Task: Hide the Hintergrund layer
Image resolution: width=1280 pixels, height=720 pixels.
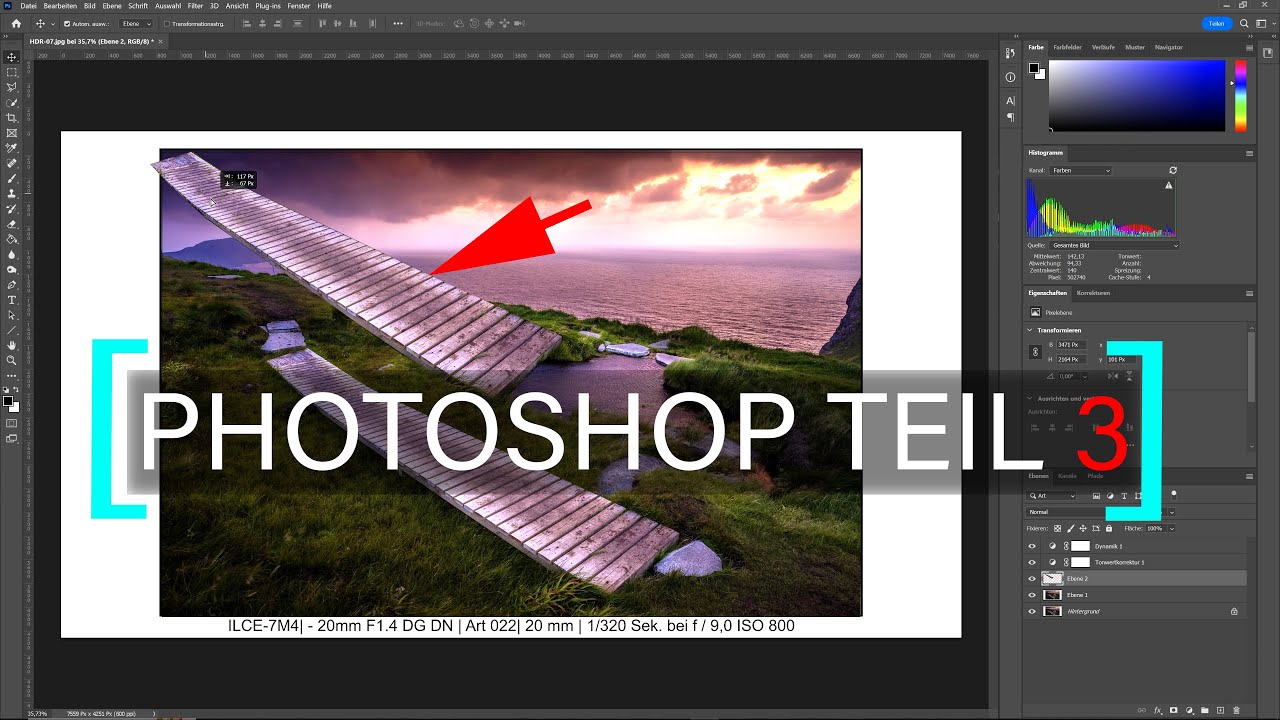Action: click(1032, 611)
